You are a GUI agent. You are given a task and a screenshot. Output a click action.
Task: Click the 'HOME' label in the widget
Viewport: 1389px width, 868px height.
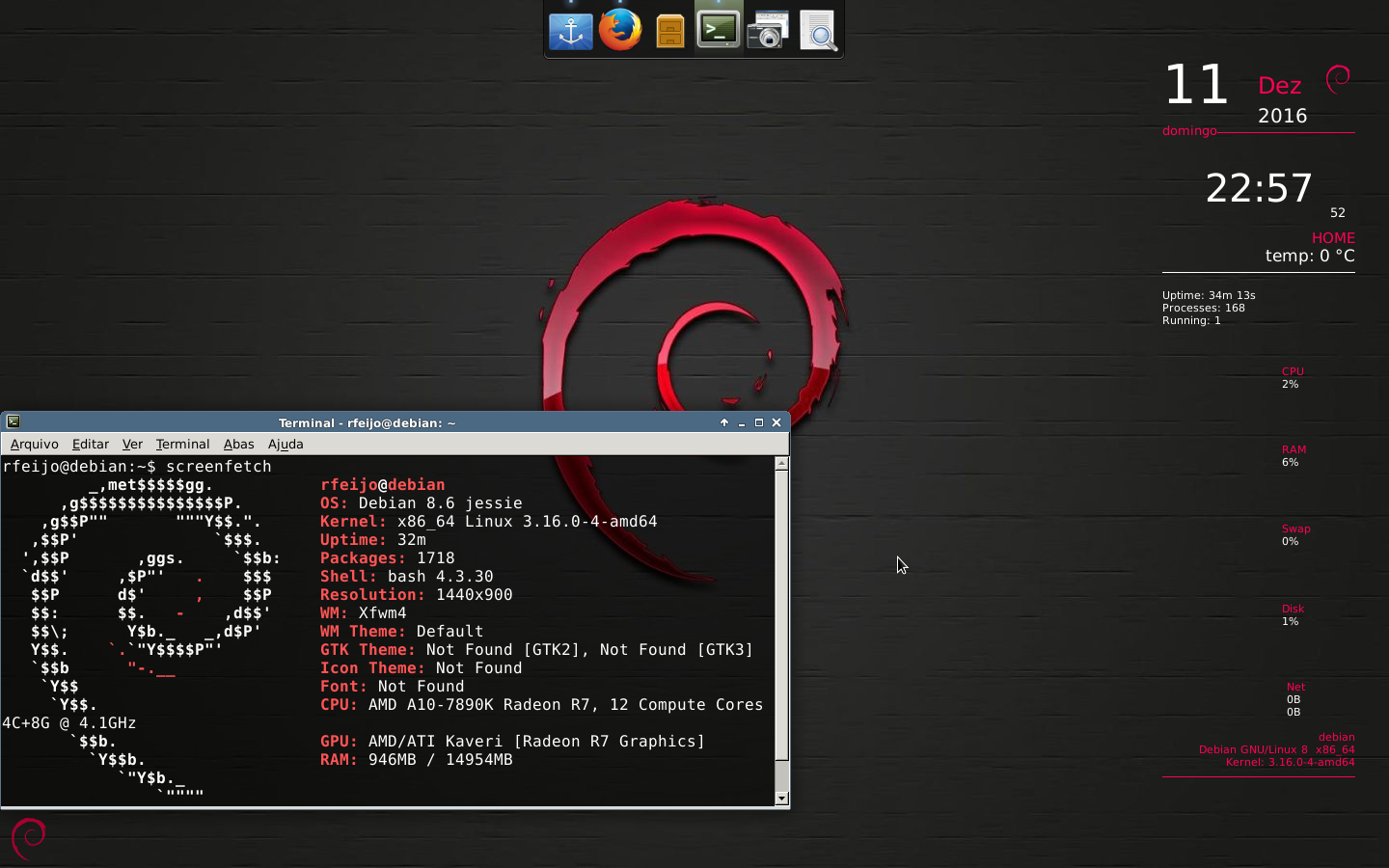[x=1333, y=237]
